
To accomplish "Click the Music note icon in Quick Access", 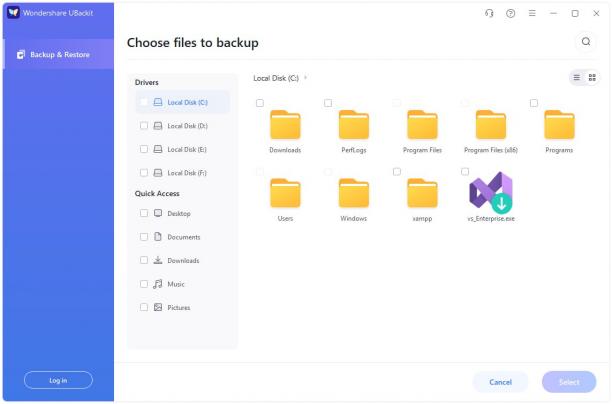I will click(158, 284).
